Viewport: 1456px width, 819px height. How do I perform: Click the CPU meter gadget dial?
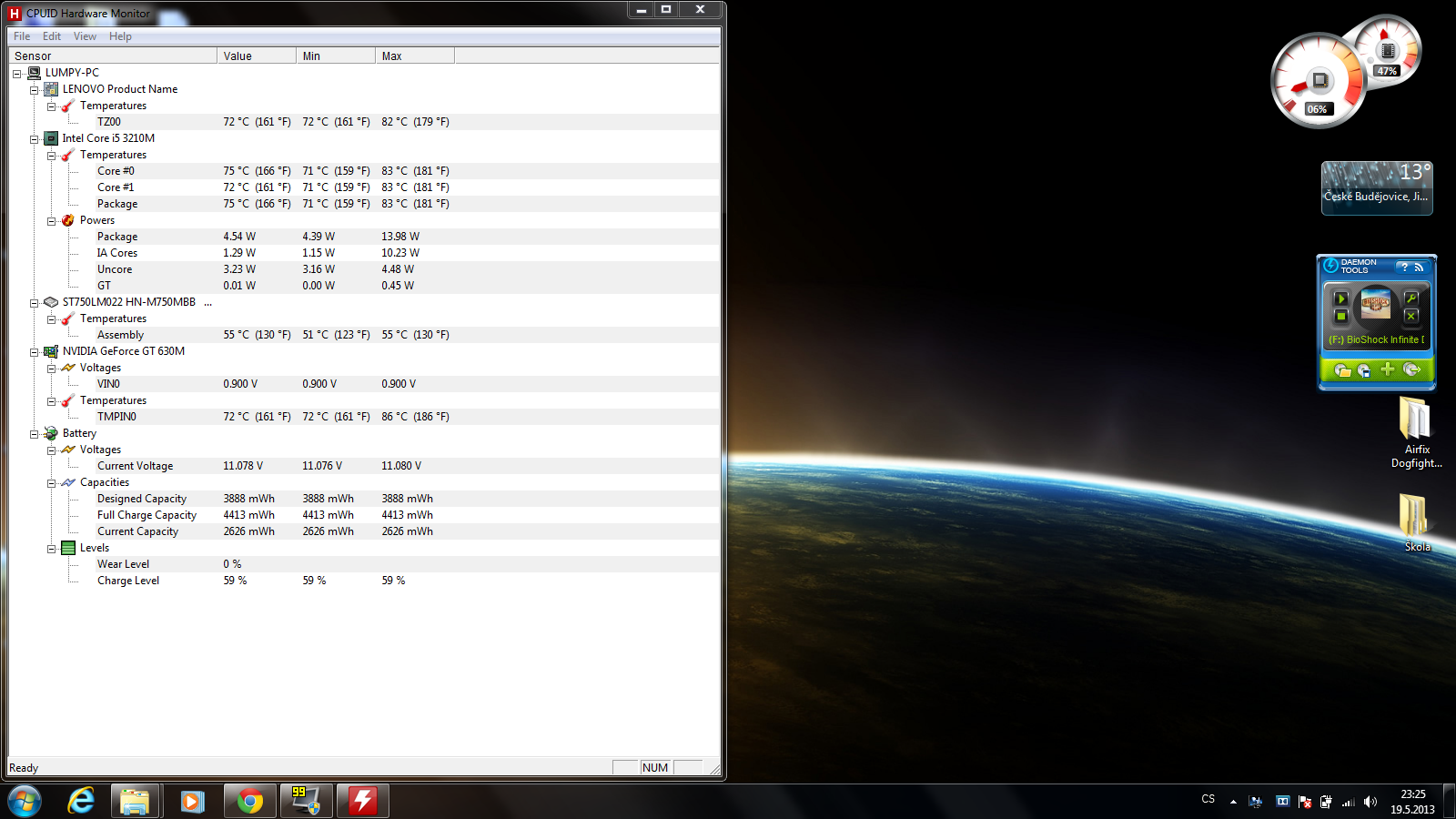pyautogui.click(x=1318, y=82)
